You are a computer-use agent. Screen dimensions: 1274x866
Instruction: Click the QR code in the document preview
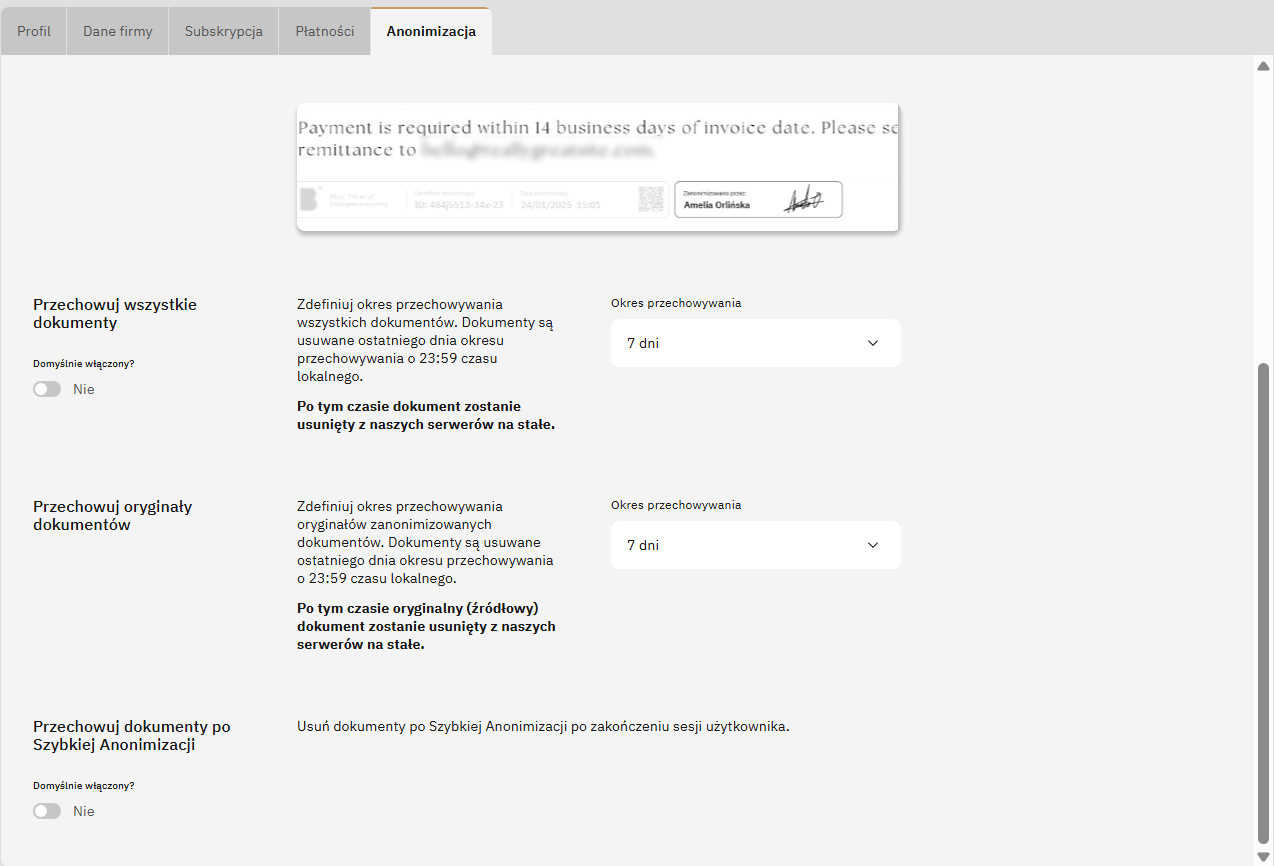point(652,199)
